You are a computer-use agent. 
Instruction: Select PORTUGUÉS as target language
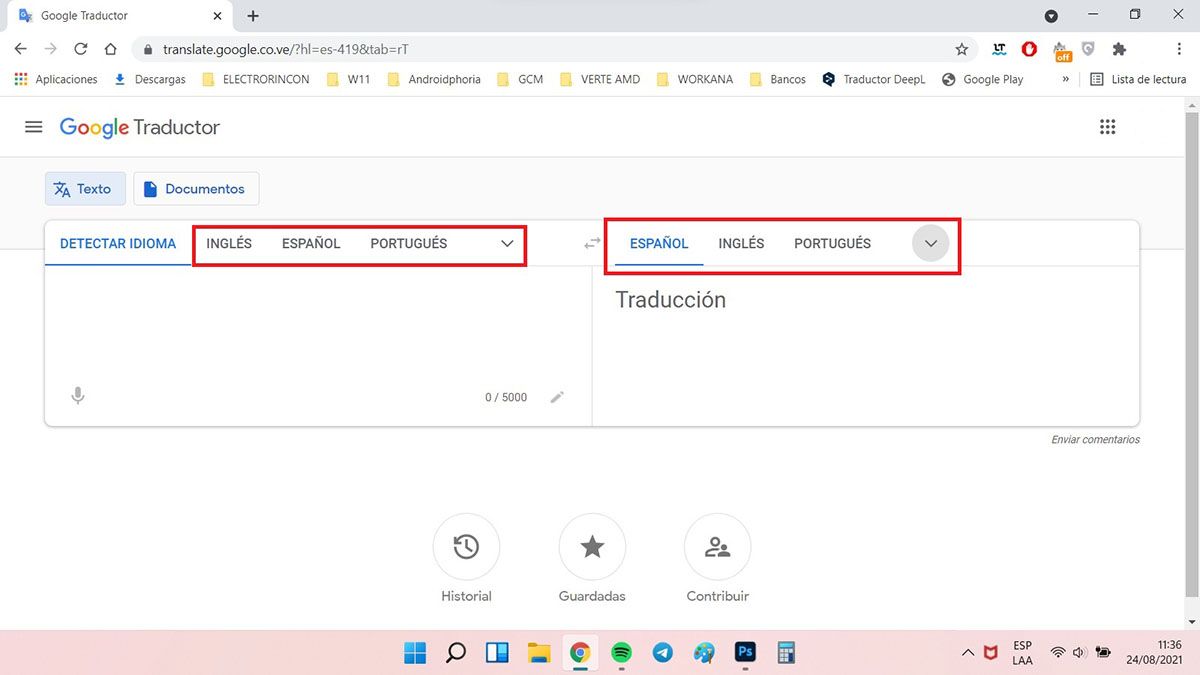(x=832, y=243)
